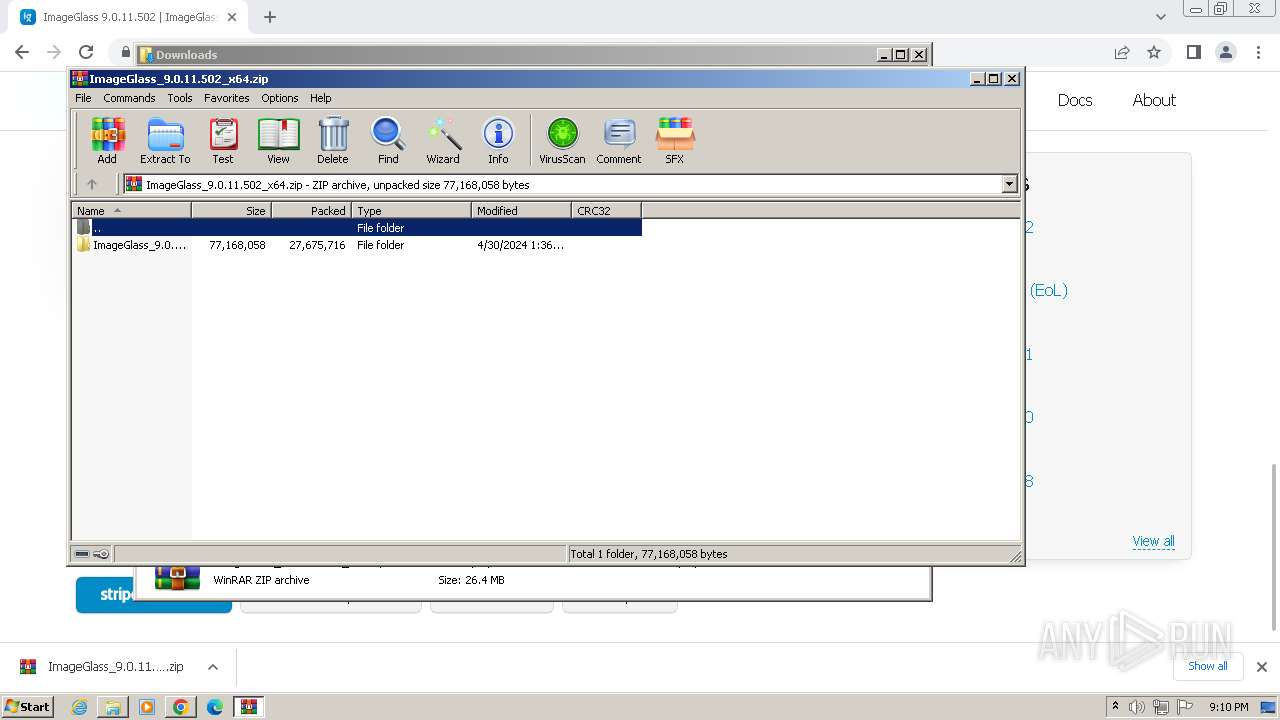Sort by Modified column header
The image size is (1280, 720).
pyautogui.click(x=521, y=210)
